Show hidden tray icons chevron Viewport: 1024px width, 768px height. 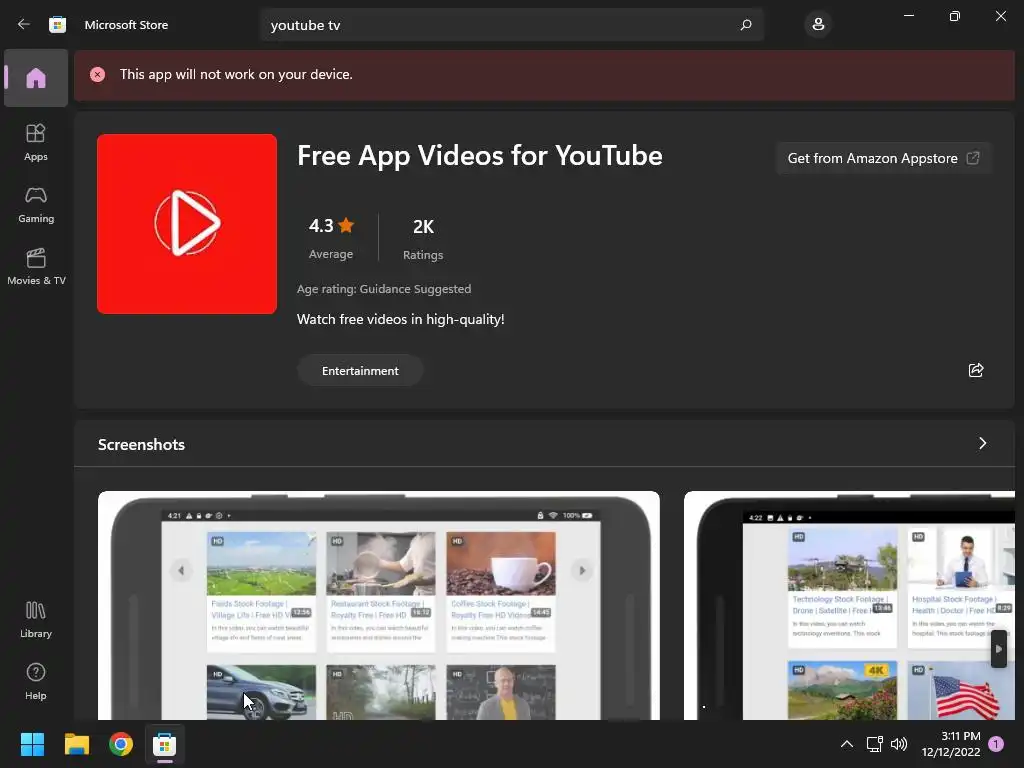click(x=846, y=744)
